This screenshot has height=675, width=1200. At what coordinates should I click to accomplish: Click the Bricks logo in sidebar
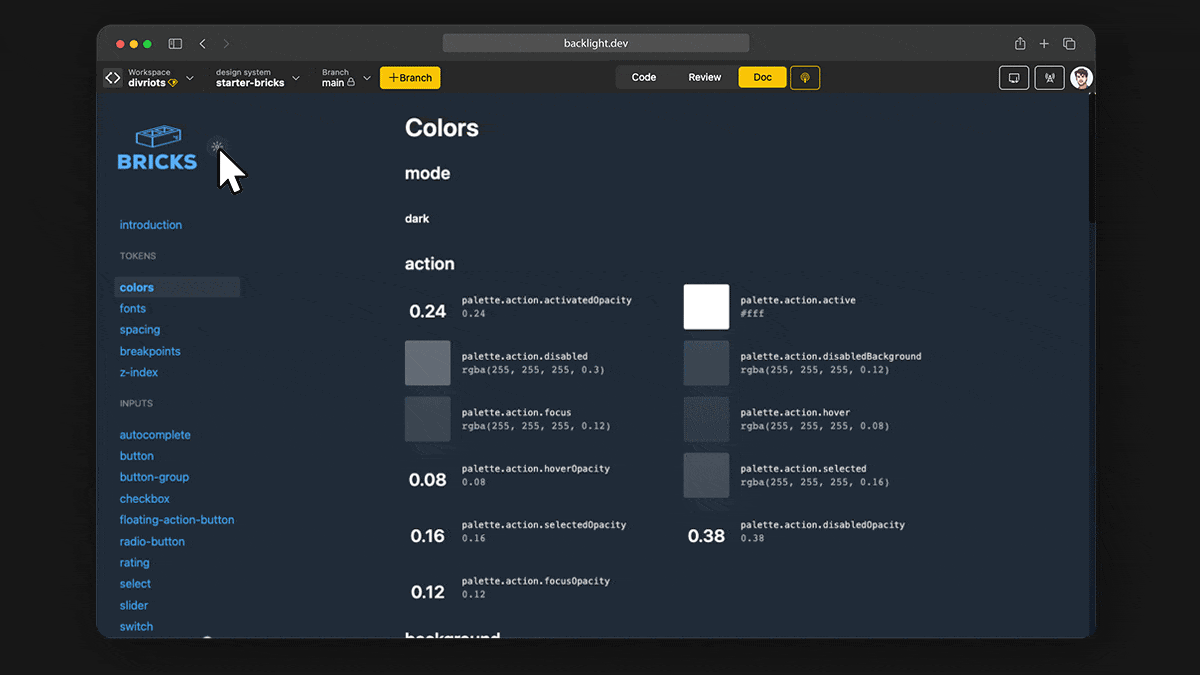(157, 149)
